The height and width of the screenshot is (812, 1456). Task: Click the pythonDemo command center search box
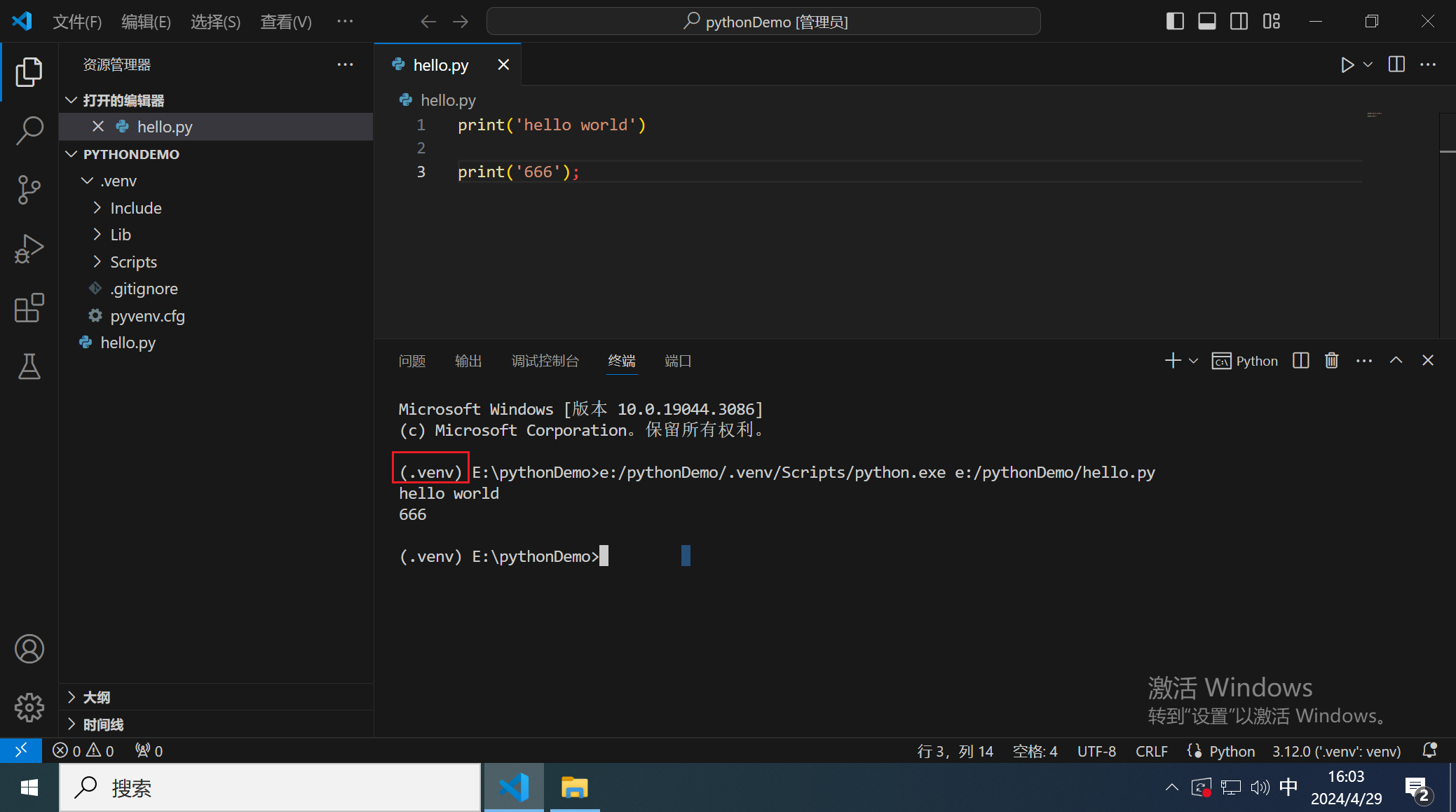coord(763,22)
